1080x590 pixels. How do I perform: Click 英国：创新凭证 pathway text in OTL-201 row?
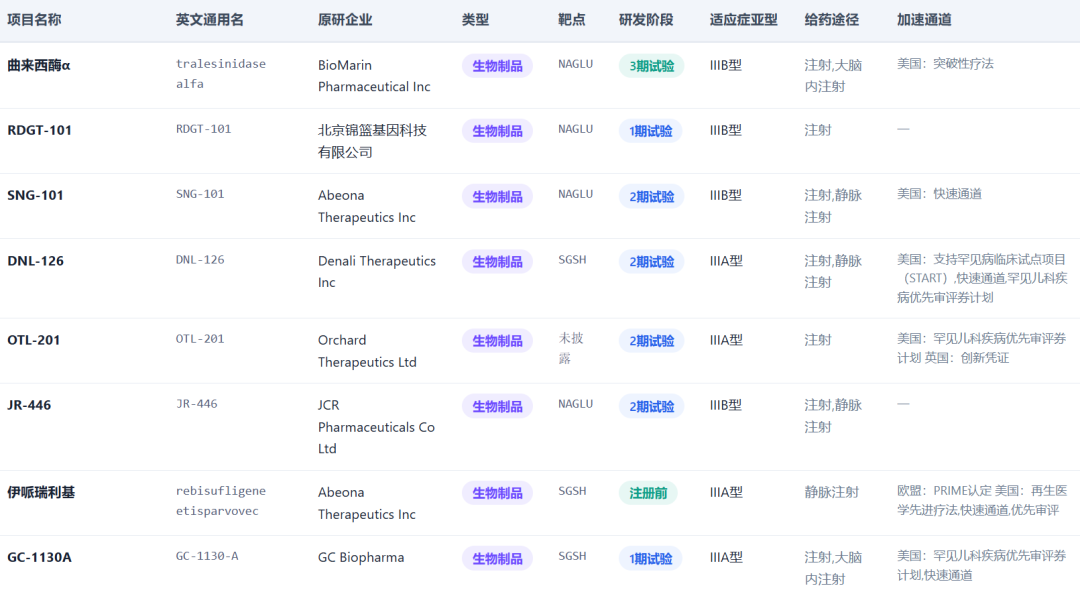point(966,358)
